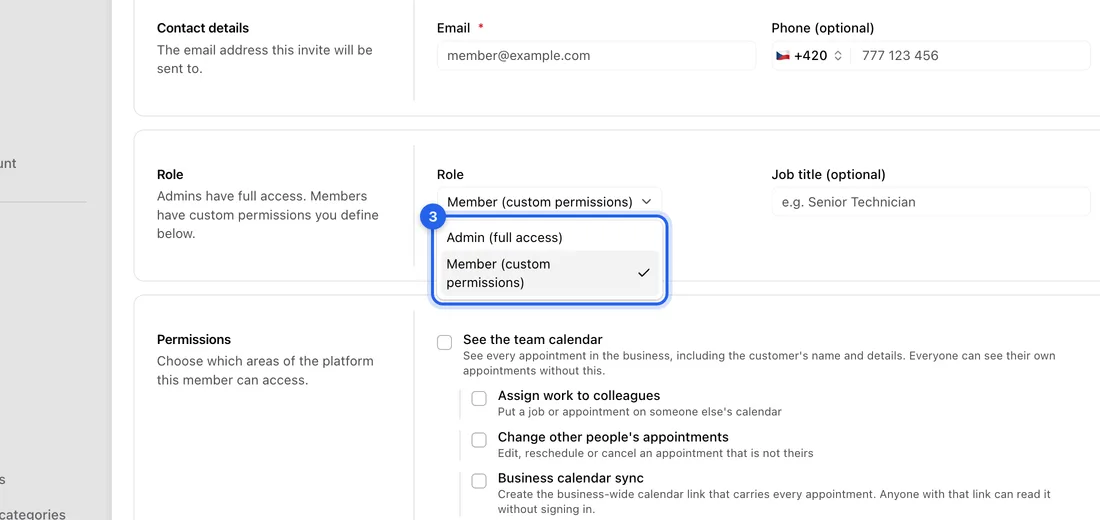Screen dimensions: 1100x520
Task: Click the Job title input field
Action: (x=931, y=202)
